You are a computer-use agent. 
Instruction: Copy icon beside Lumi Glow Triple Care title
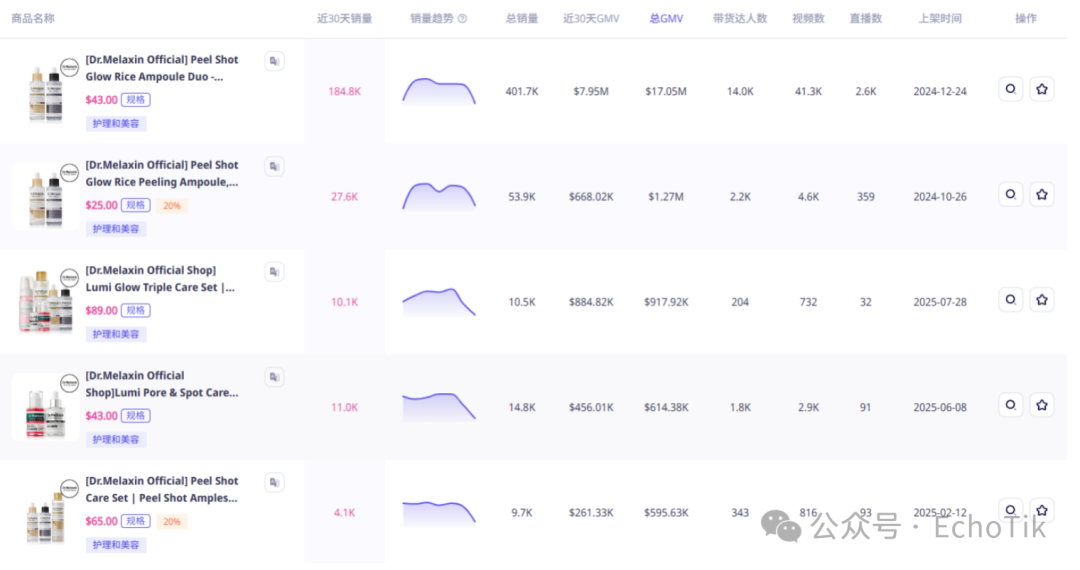pyautogui.click(x=274, y=272)
